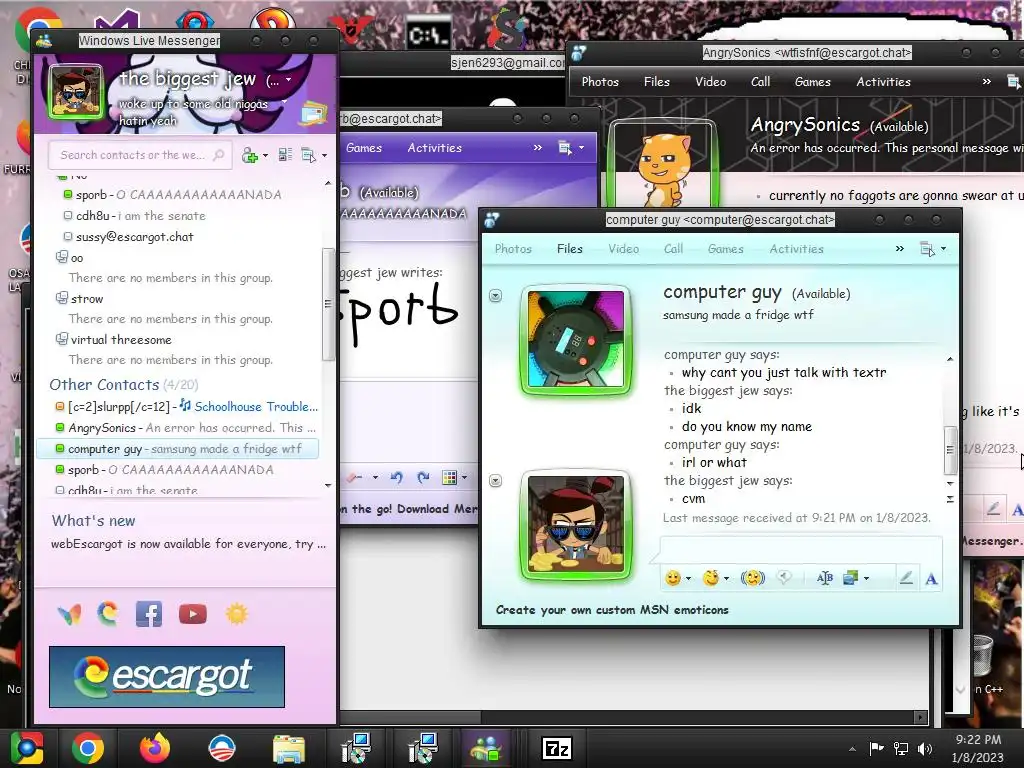
Task: Open the status dropdown beside the biggest jew name
Action: [x=288, y=80]
